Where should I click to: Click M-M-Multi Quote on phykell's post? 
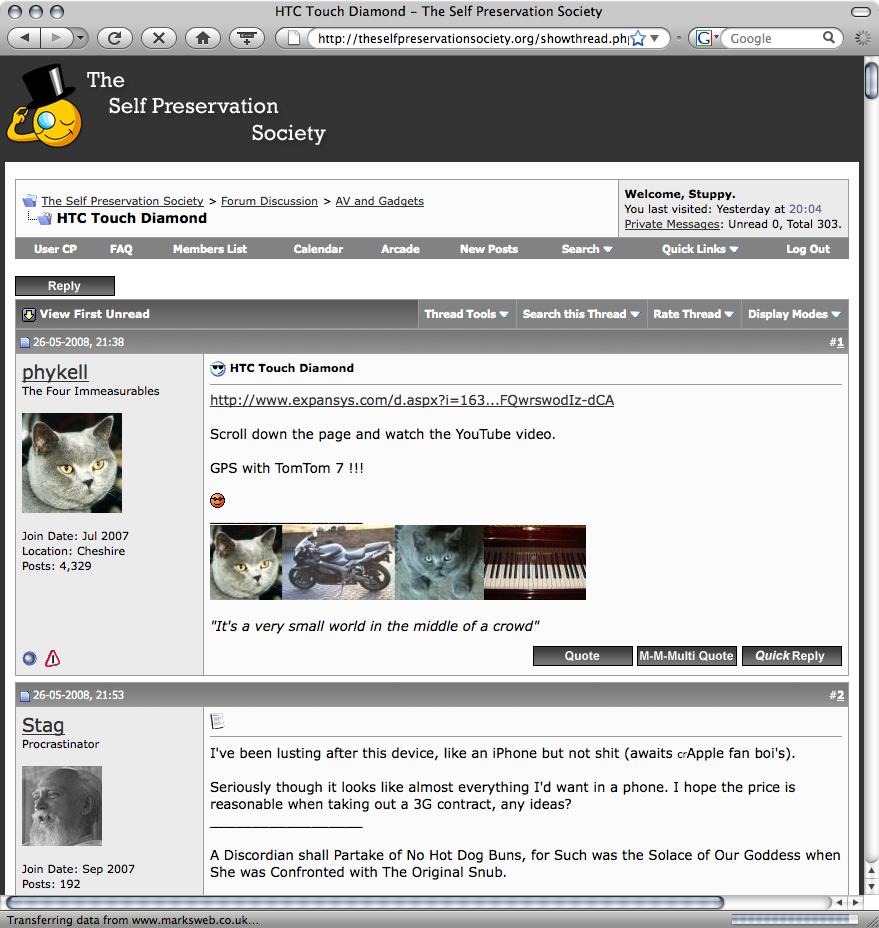687,656
